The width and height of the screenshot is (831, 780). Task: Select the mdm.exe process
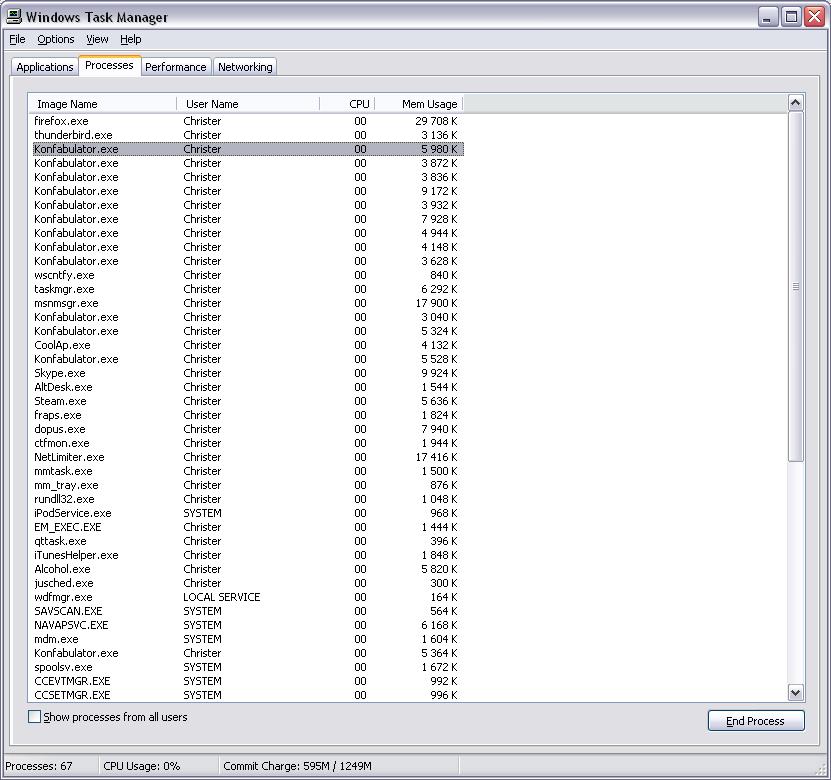pos(248,639)
